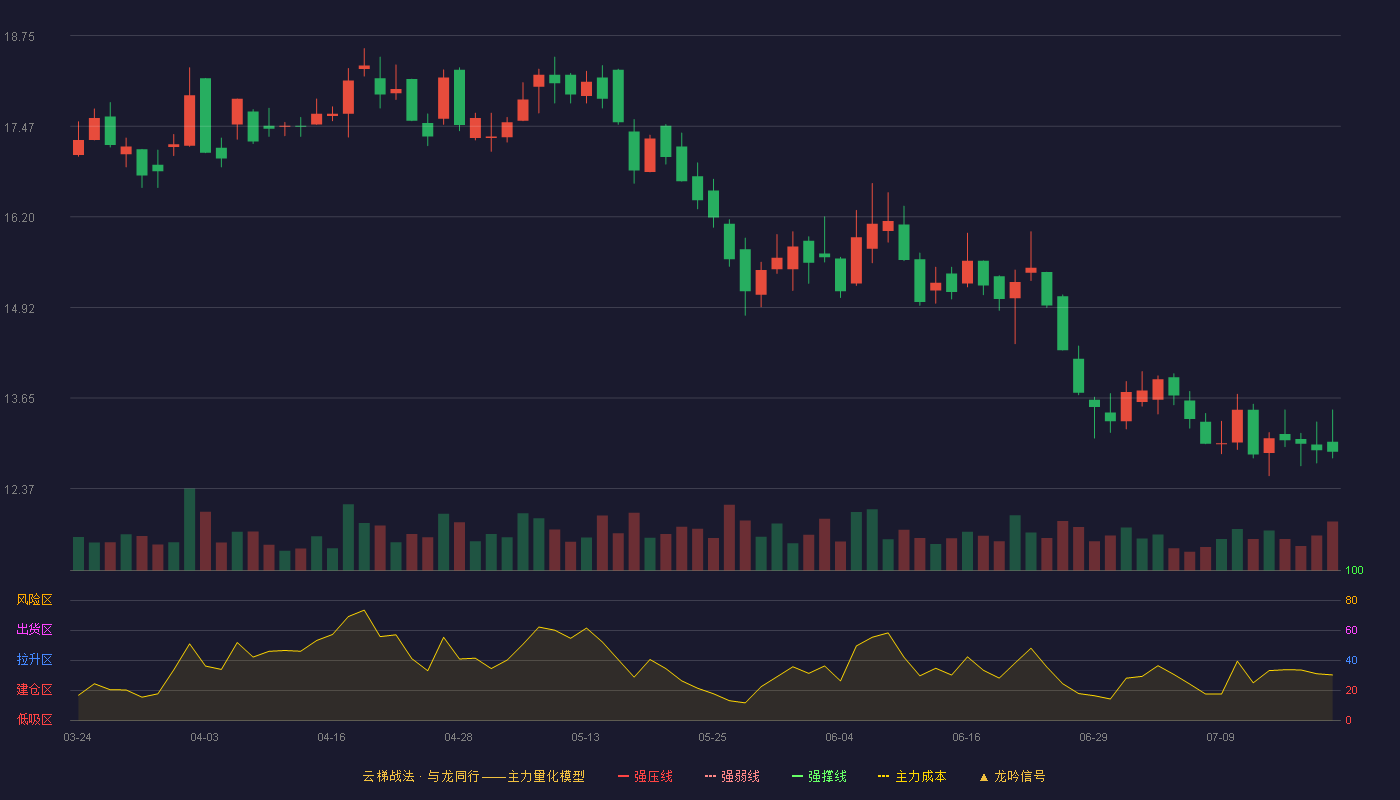1400x800 pixels.
Task: Toggle the 强压线 legend series
Action: click(645, 776)
